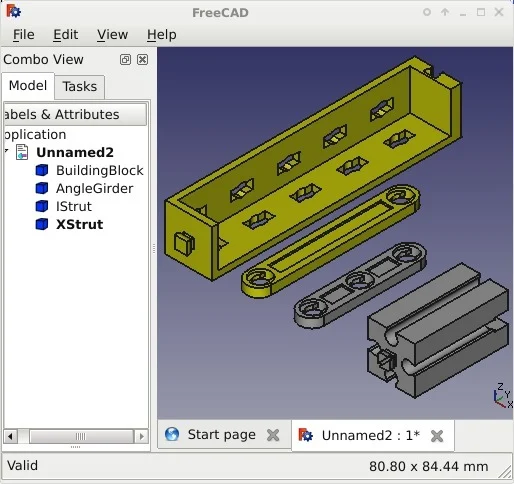Click the IStrut blue cube icon
Screen dimensions: 514x484
[42, 206]
